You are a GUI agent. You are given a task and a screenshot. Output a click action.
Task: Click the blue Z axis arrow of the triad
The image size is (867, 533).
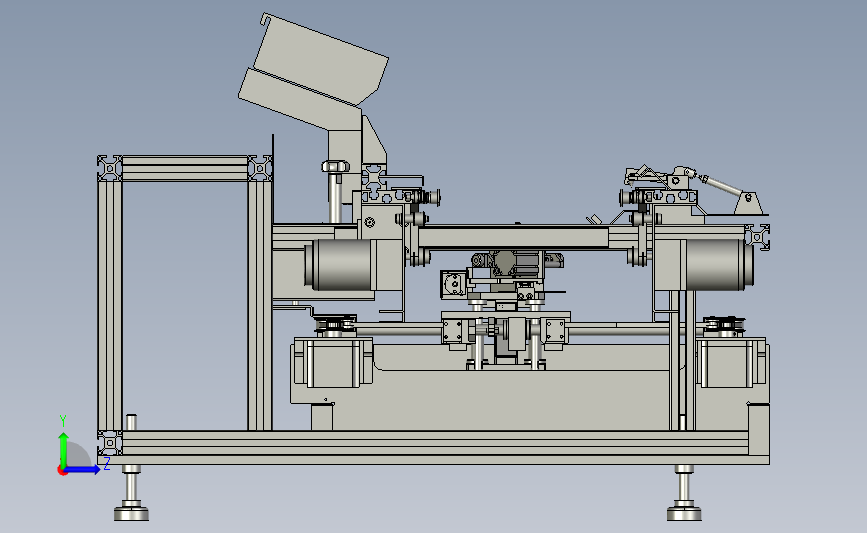click(x=83, y=470)
